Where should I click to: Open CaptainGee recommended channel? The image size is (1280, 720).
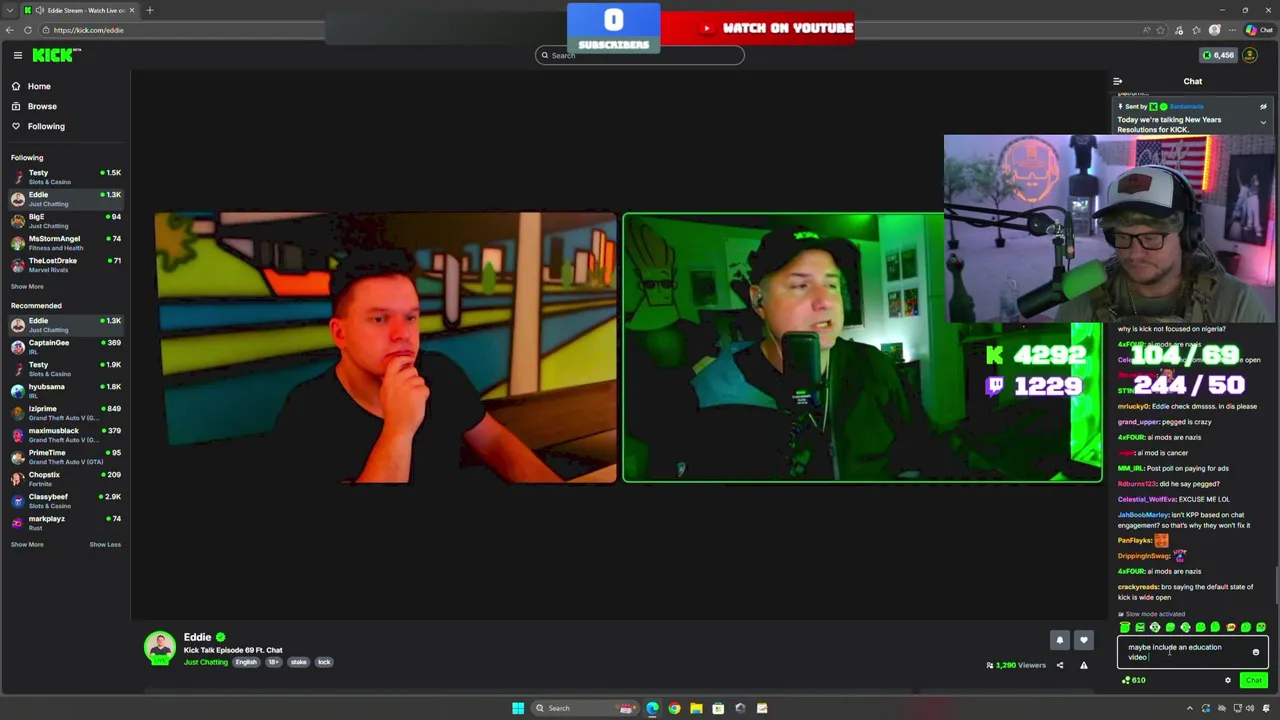tap(66, 347)
